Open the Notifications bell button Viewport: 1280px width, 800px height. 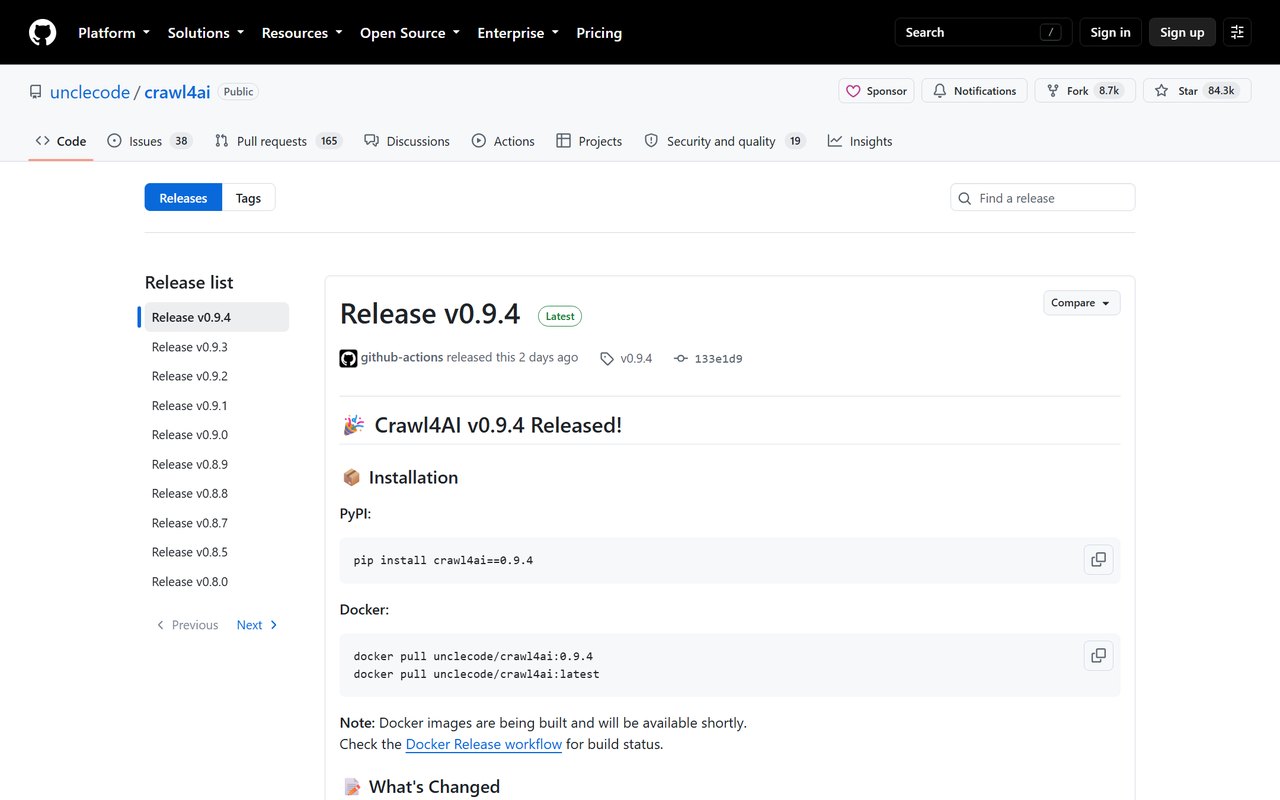pyautogui.click(x=974, y=91)
